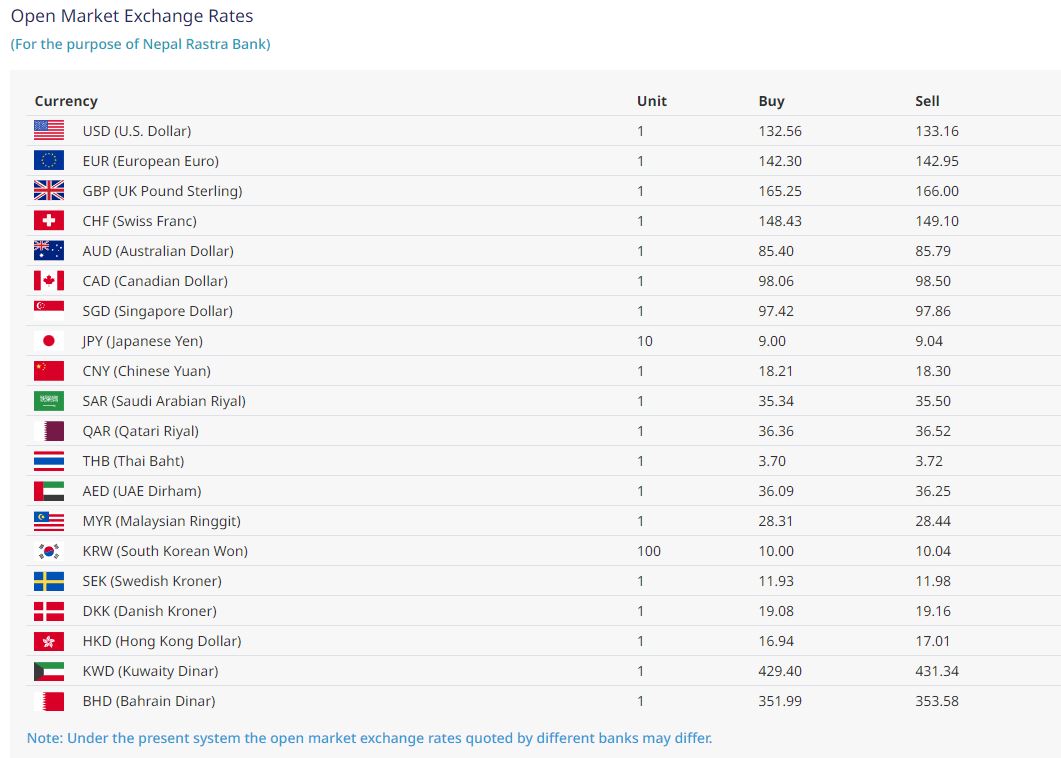Click the Thailand flag icon

pos(49,461)
